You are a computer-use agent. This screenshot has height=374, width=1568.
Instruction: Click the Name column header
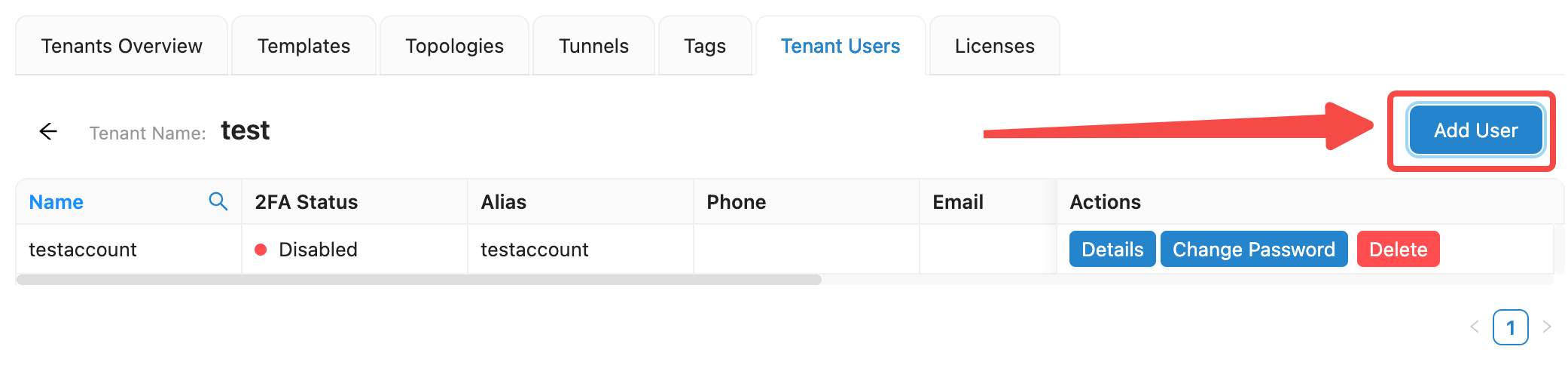pos(56,202)
